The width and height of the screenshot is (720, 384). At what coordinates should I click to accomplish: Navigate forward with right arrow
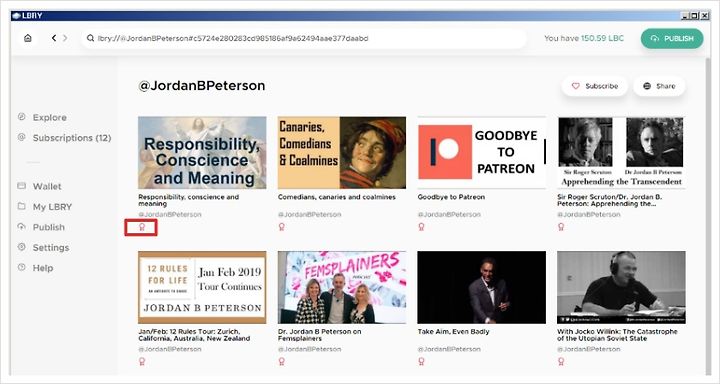click(x=65, y=38)
